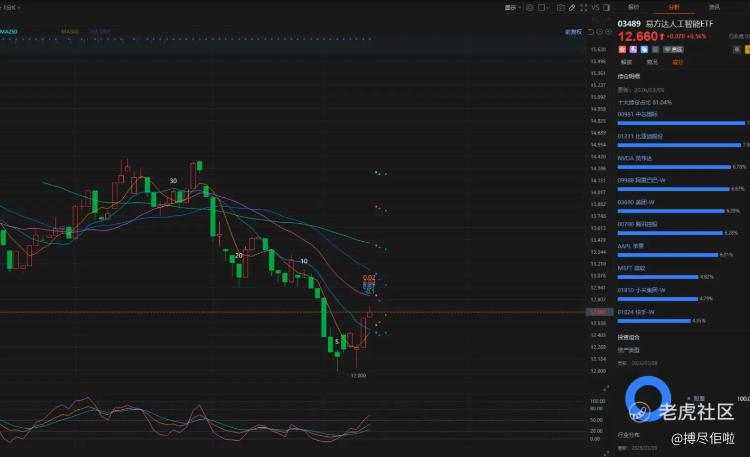750x457 pixels.
Task: Click the highlighted current price axis label
Action: pos(599,312)
